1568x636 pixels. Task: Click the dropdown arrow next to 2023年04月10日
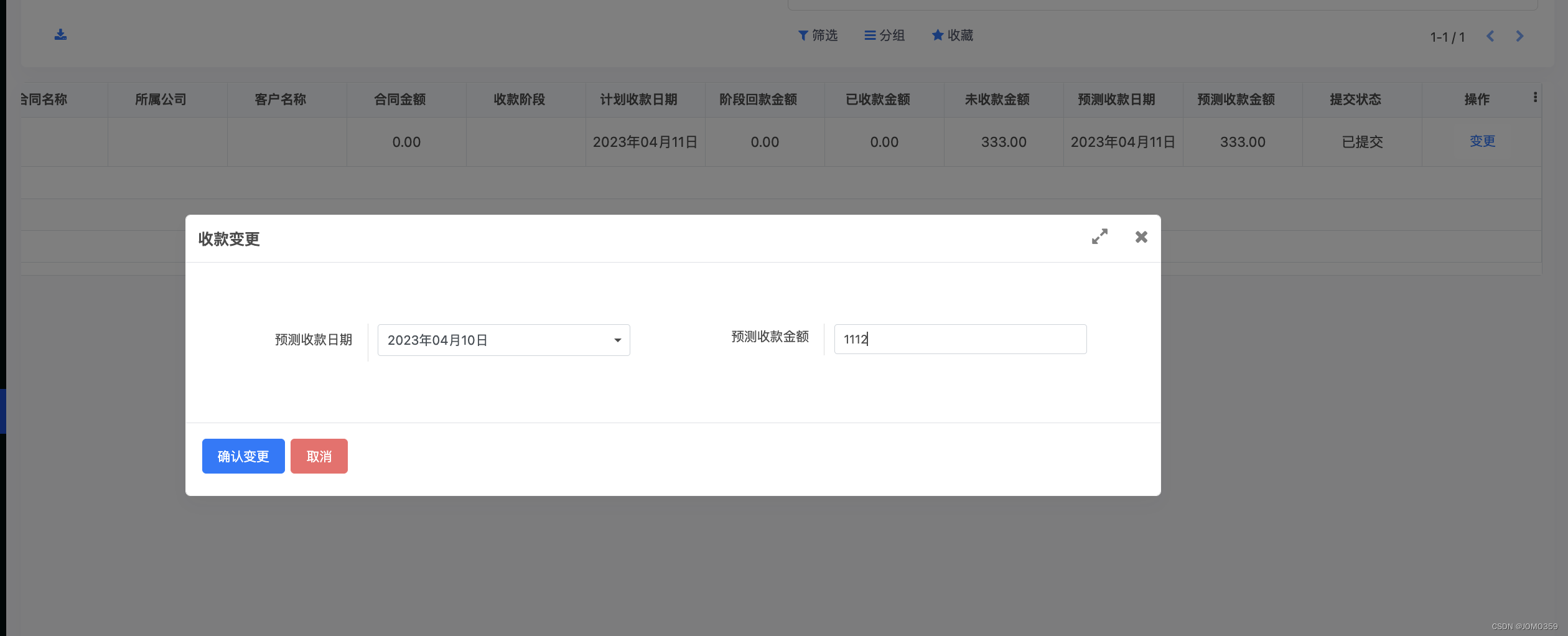pyautogui.click(x=617, y=340)
